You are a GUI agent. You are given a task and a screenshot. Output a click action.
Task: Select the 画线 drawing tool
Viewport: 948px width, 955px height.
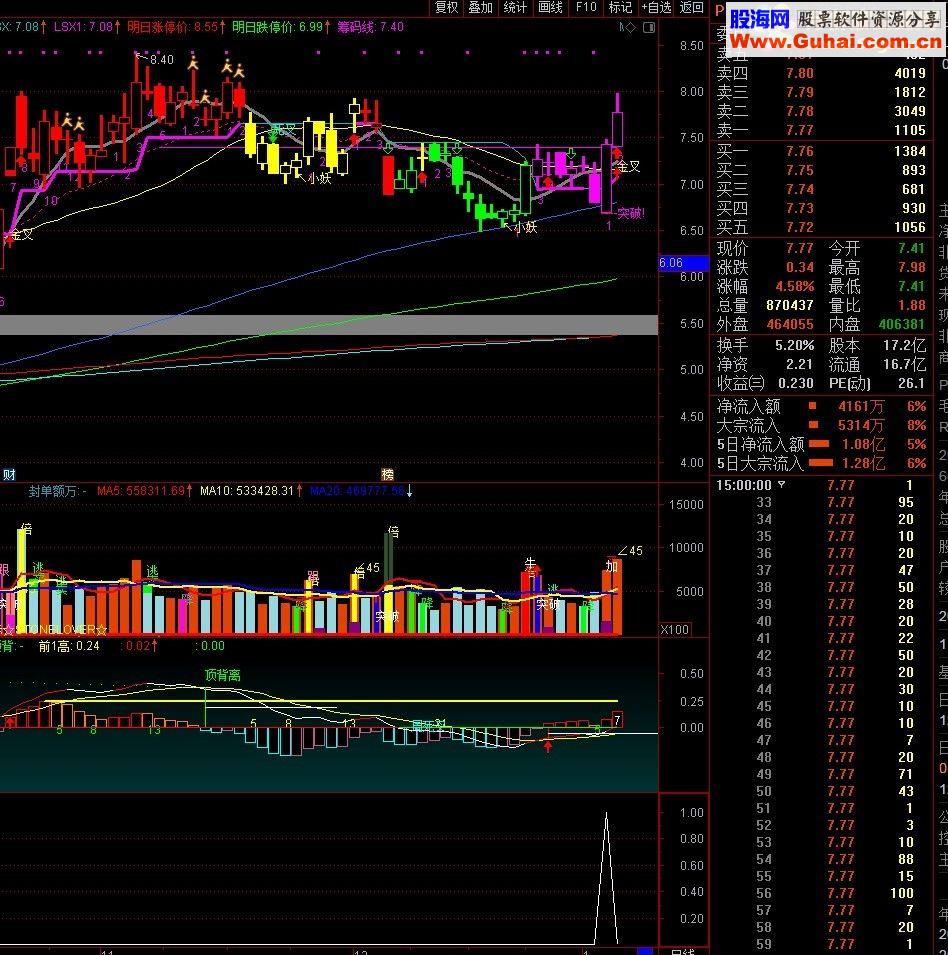(550, 7)
